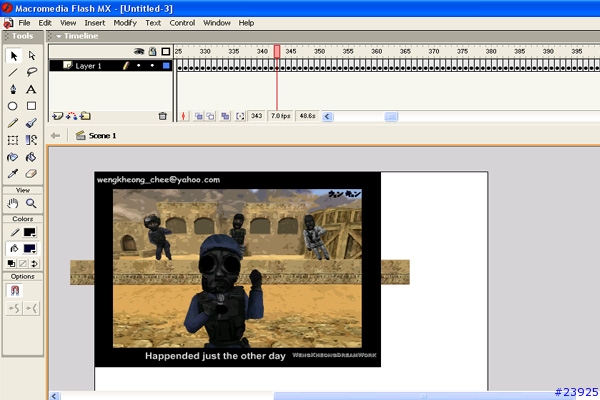Toggle Onion Skin Outlines mode

tap(211, 116)
